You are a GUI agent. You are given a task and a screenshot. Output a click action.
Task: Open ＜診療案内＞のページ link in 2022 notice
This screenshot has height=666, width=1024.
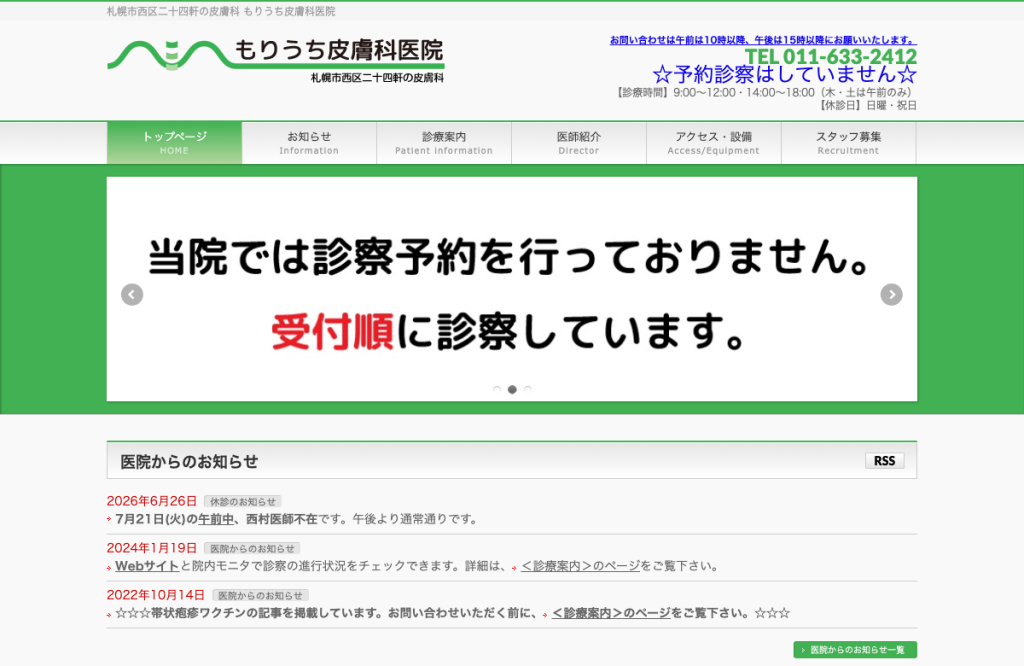[611, 613]
